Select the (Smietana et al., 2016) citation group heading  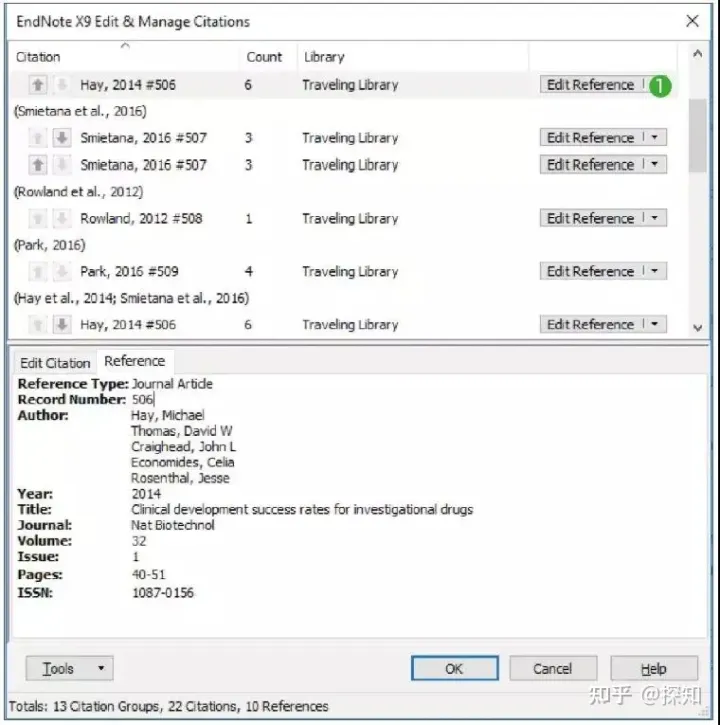click(x=80, y=111)
